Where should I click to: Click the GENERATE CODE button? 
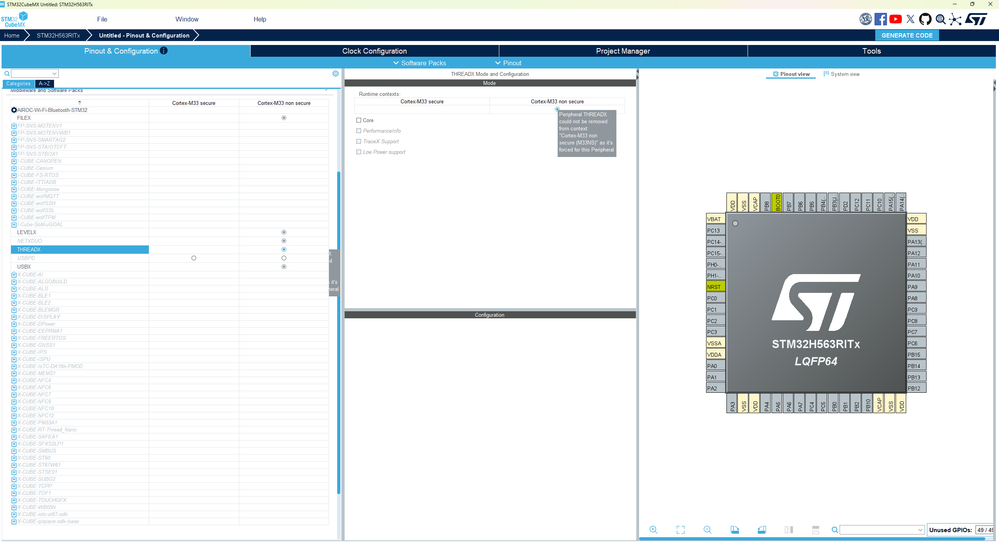pos(907,36)
